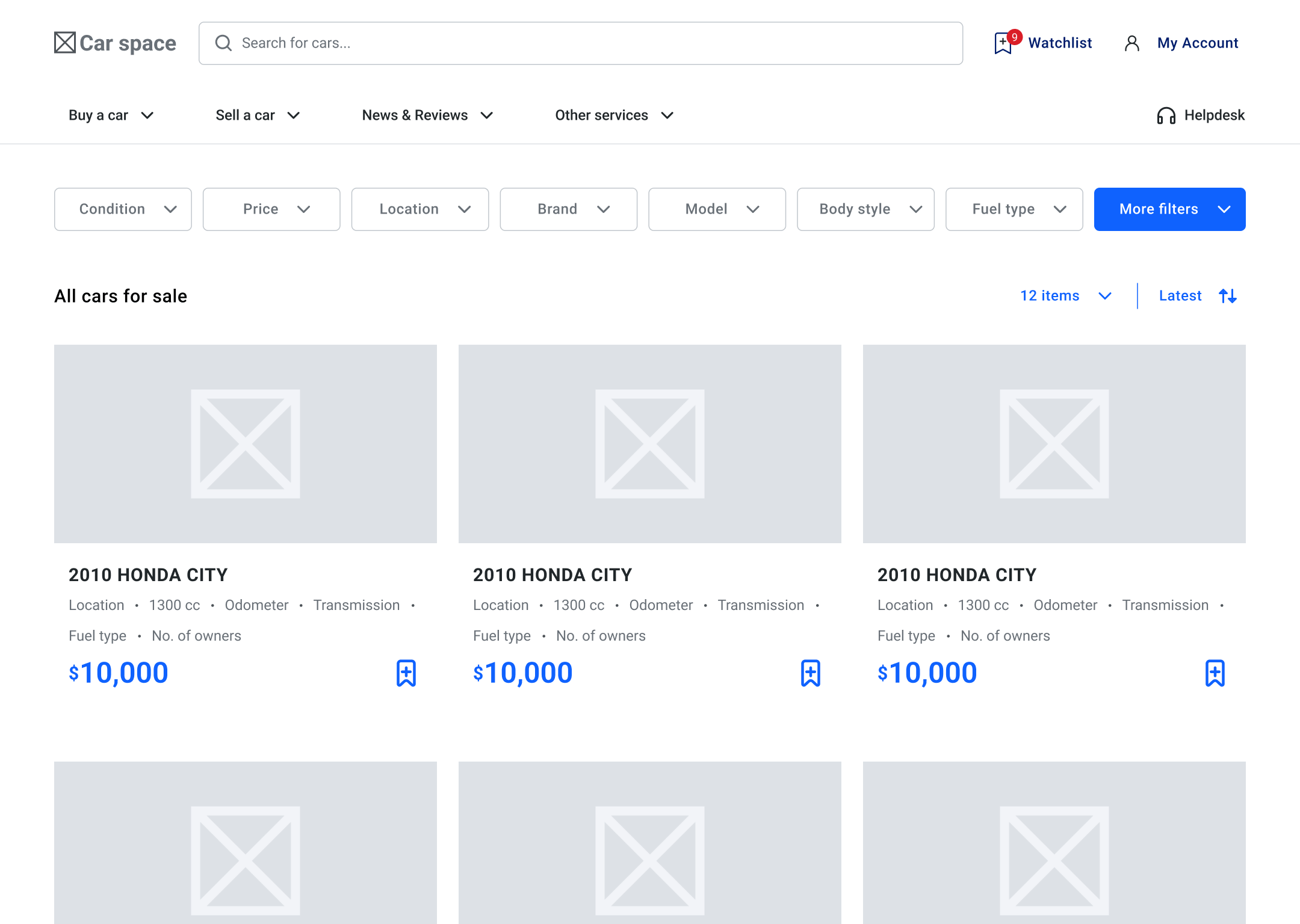Open the Price filter dropdown
The image size is (1300, 924).
point(271,209)
